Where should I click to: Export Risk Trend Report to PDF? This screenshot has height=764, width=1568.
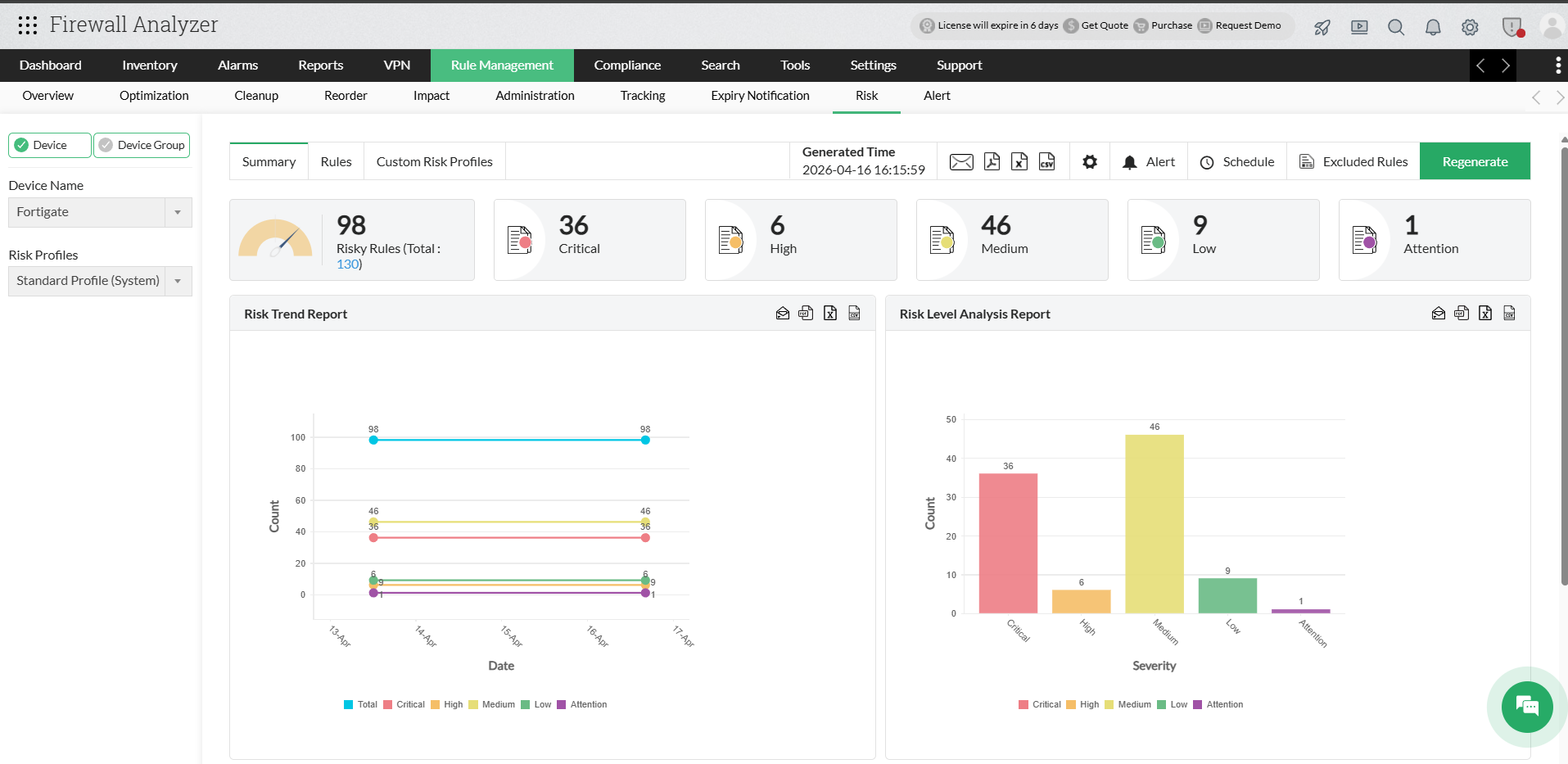(806, 313)
